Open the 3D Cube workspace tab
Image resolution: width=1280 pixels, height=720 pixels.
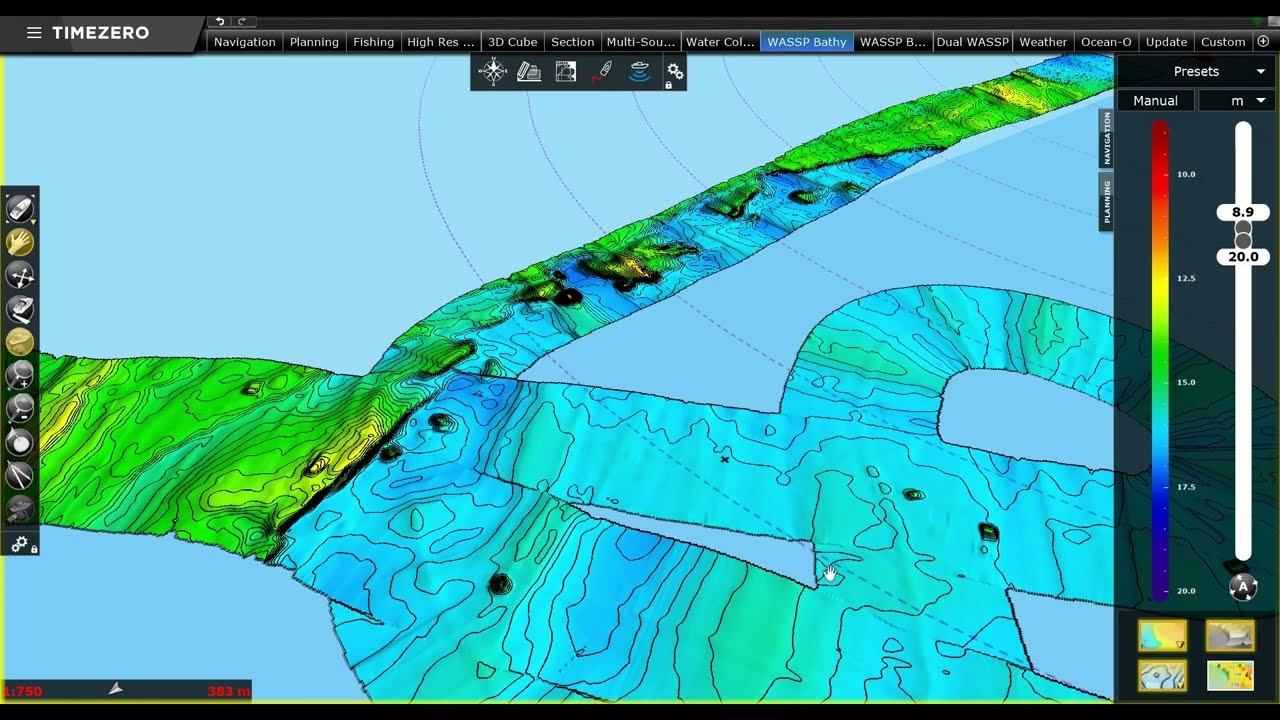(512, 42)
